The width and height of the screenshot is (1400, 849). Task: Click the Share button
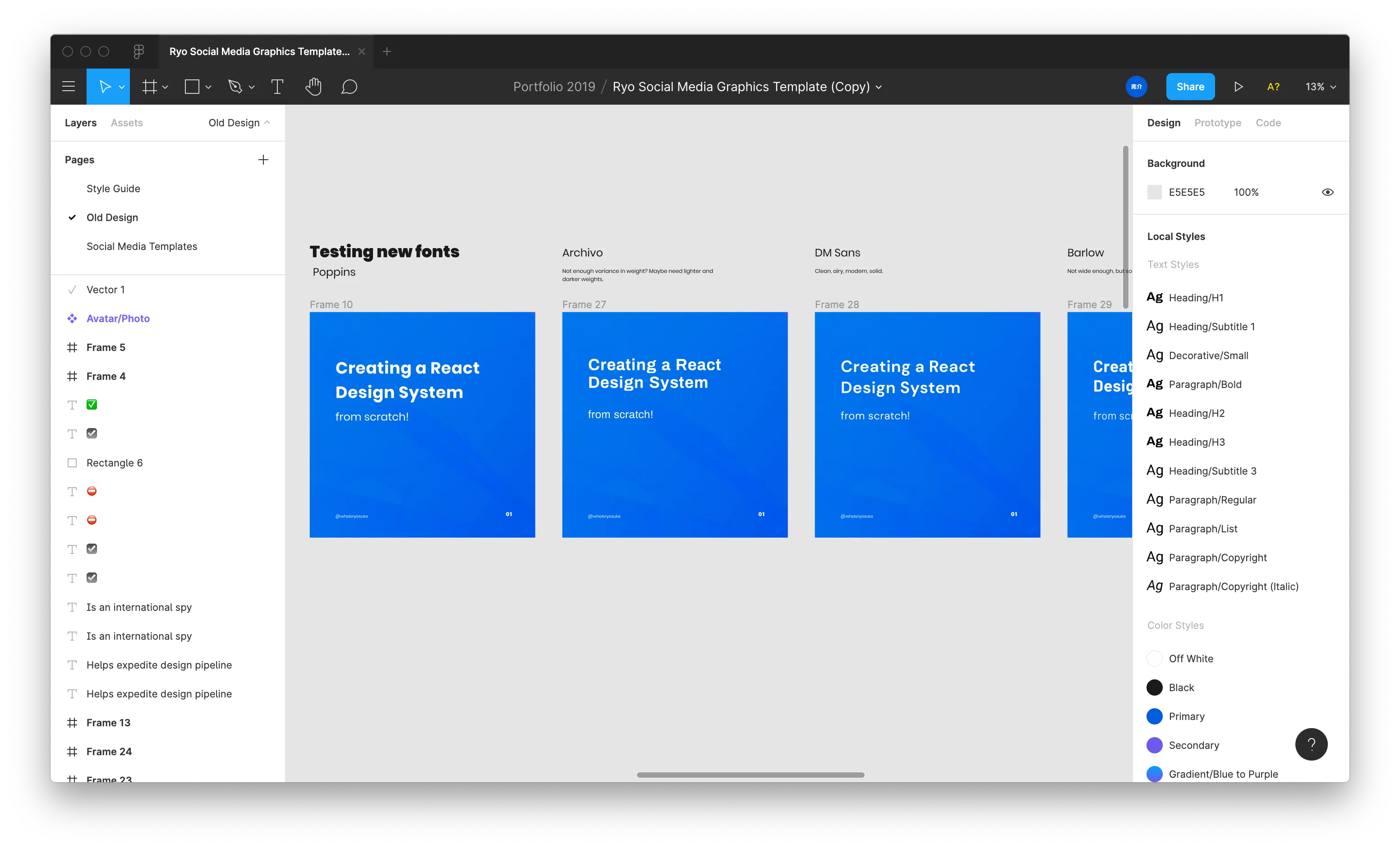pyautogui.click(x=1190, y=86)
